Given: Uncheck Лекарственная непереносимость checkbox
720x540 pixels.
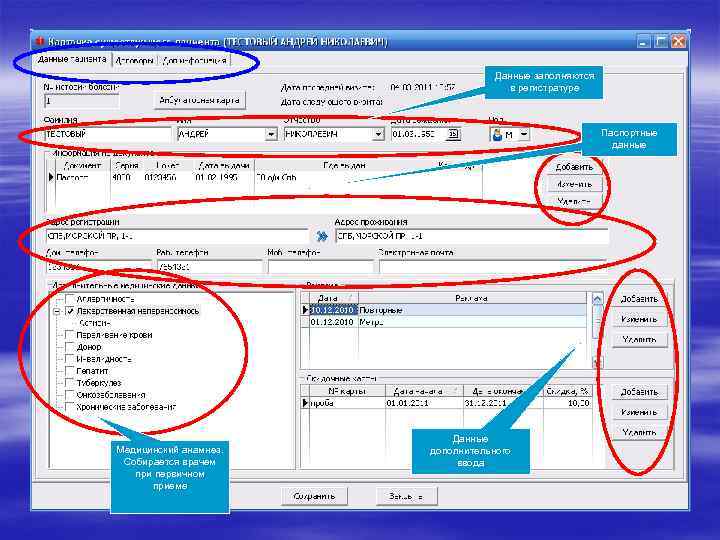Looking at the screenshot, I should click(x=70, y=311).
